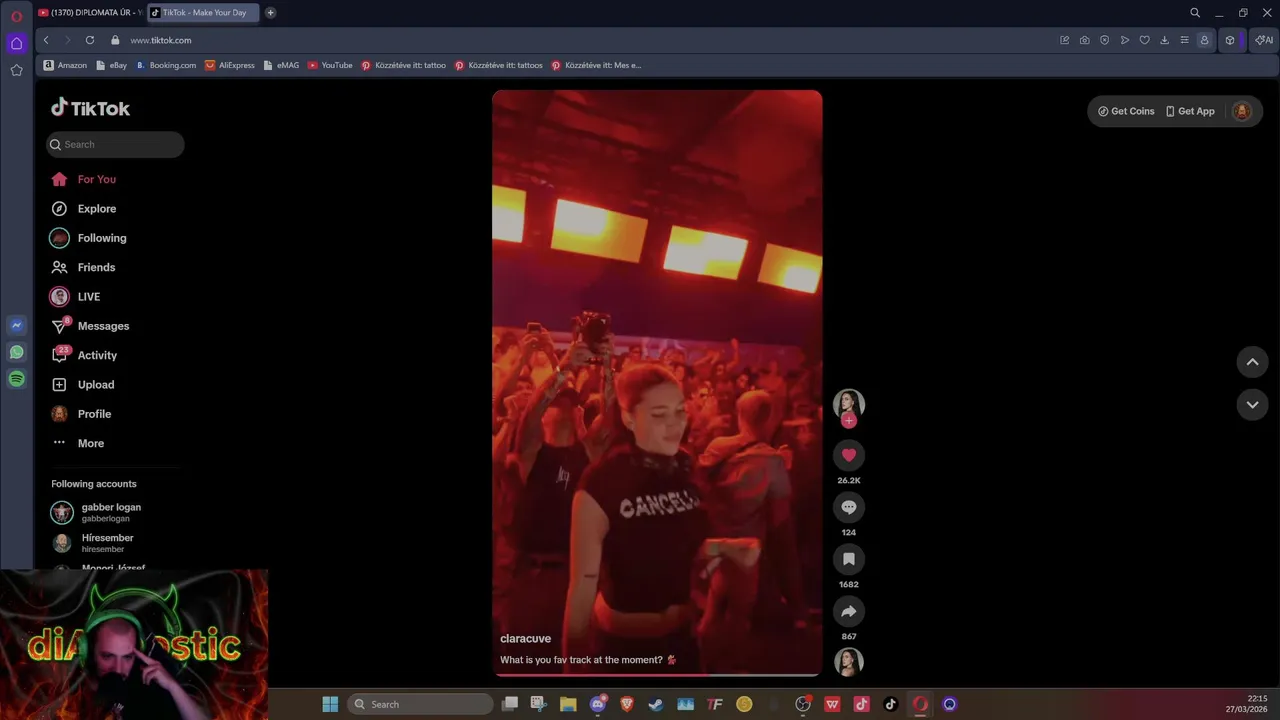Open Brave browser from taskbar

627,704
